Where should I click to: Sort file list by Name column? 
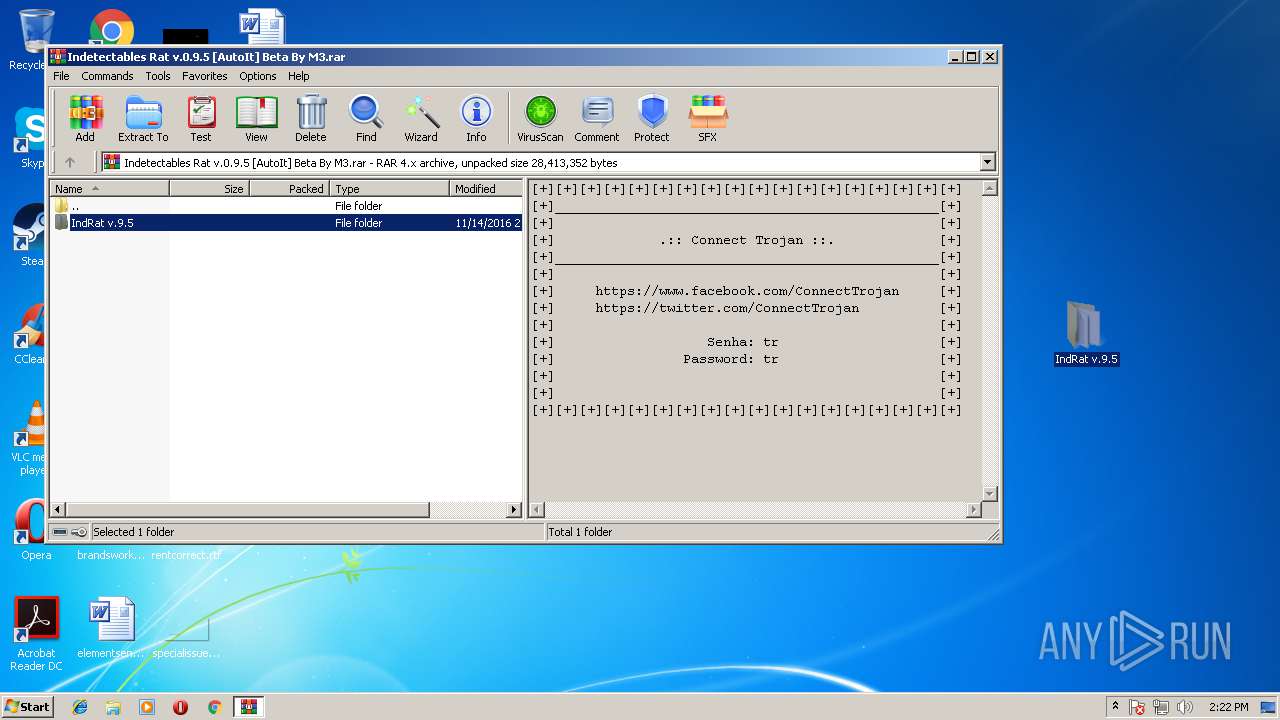(x=110, y=188)
